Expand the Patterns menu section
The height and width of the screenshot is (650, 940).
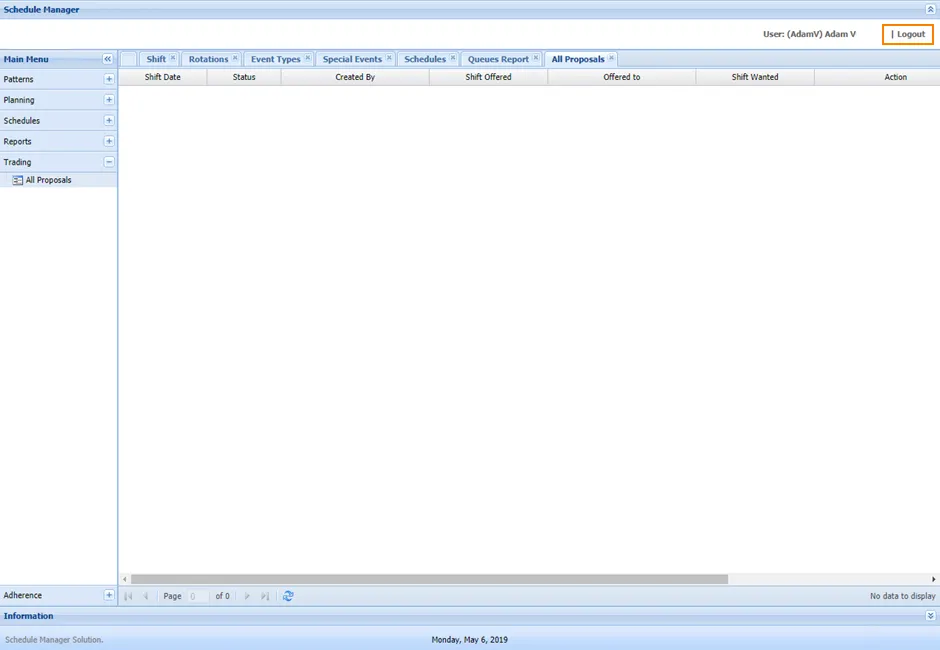click(x=109, y=79)
